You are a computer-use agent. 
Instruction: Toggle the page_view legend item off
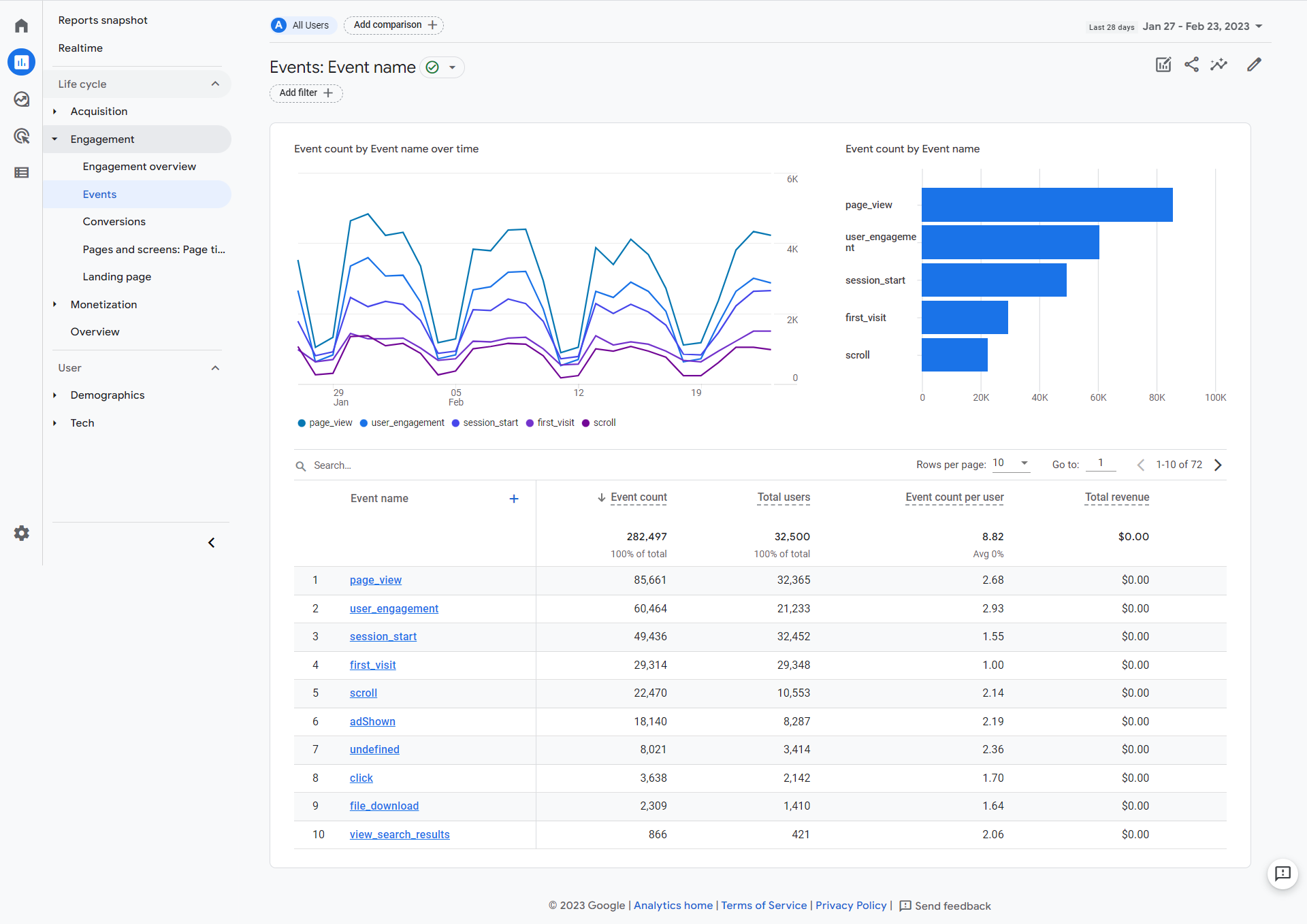(x=325, y=422)
